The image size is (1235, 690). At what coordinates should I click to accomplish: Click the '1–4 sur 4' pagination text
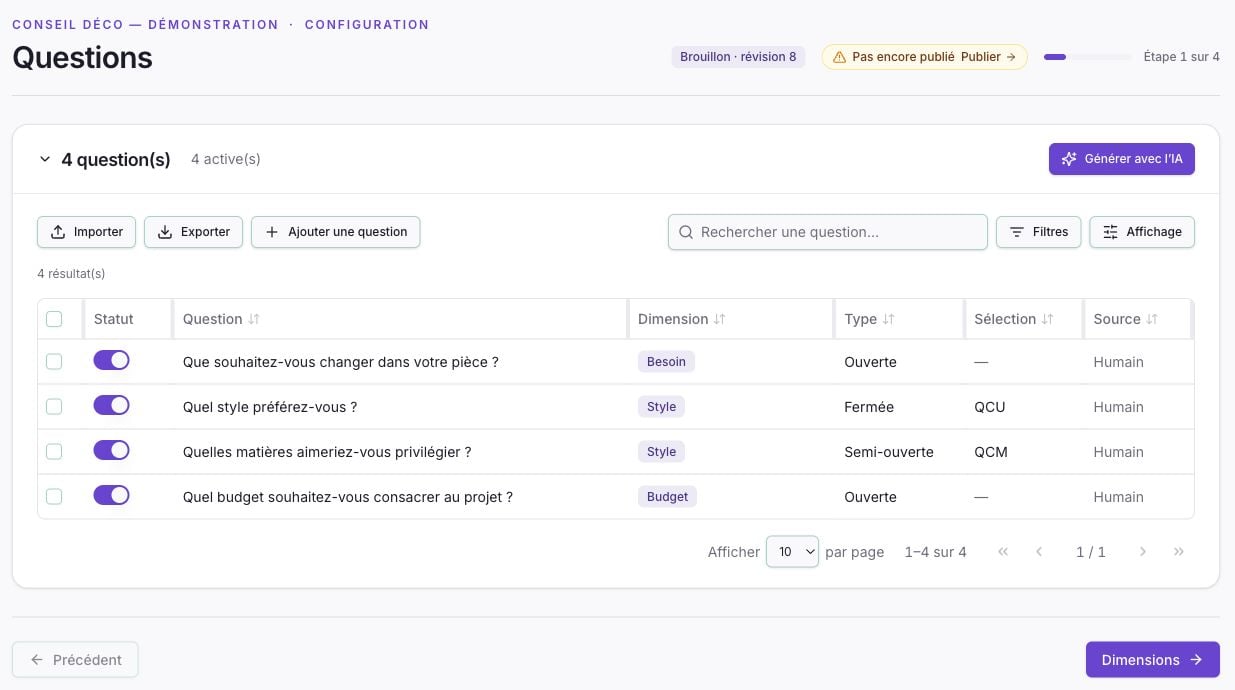935,552
